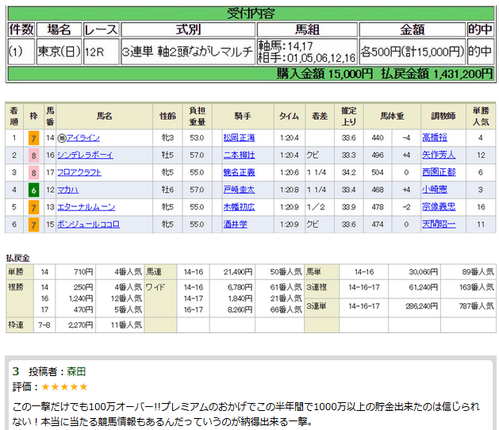Viewport: 499px width, 430px height.
Task: Click the 式別 header in the bet table
Action: coord(188,30)
